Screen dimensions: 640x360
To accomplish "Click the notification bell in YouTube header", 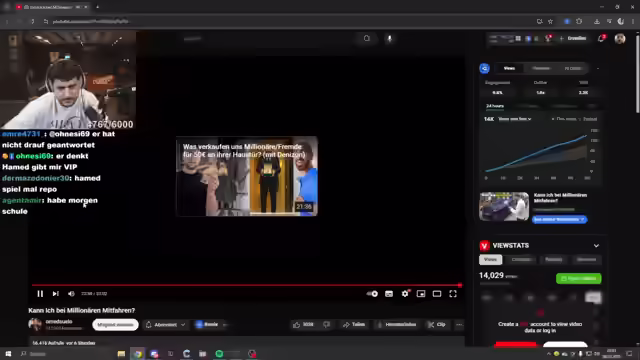I will [601, 38].
